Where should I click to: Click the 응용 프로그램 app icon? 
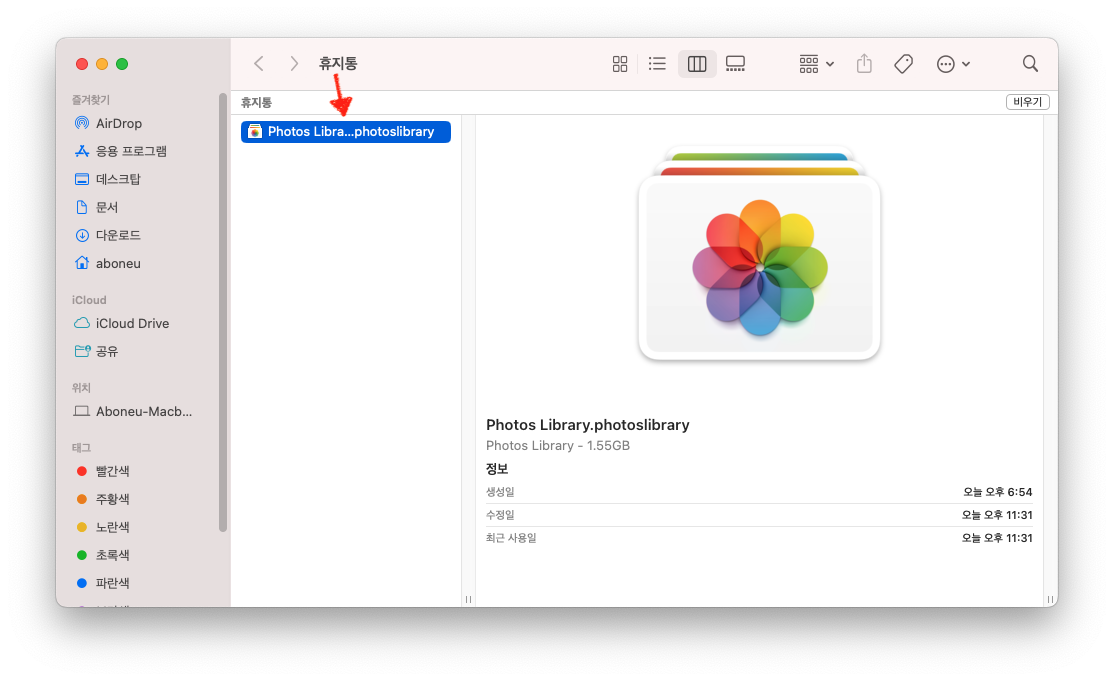[x=82, y=151]
